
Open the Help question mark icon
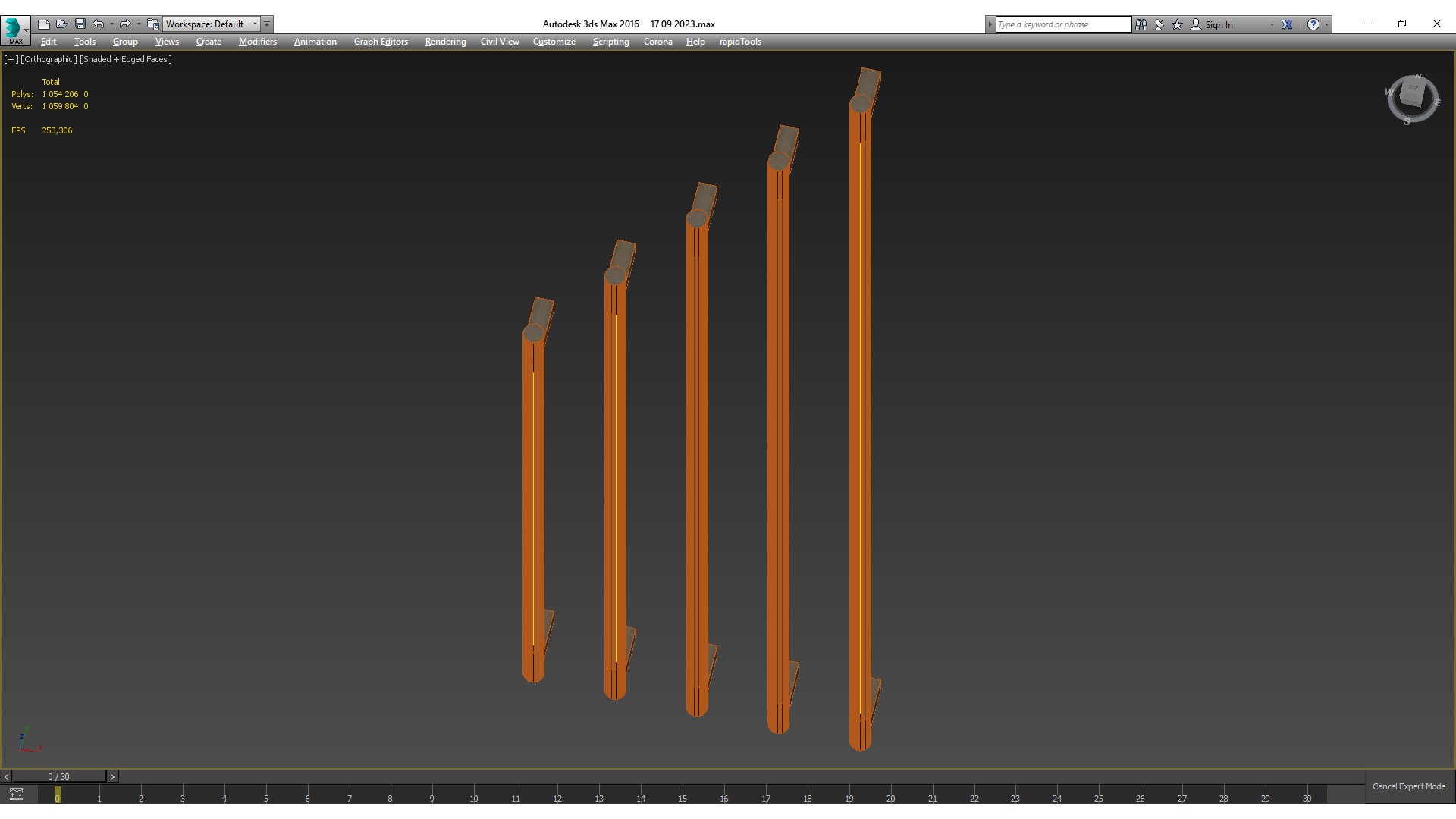1313,24
